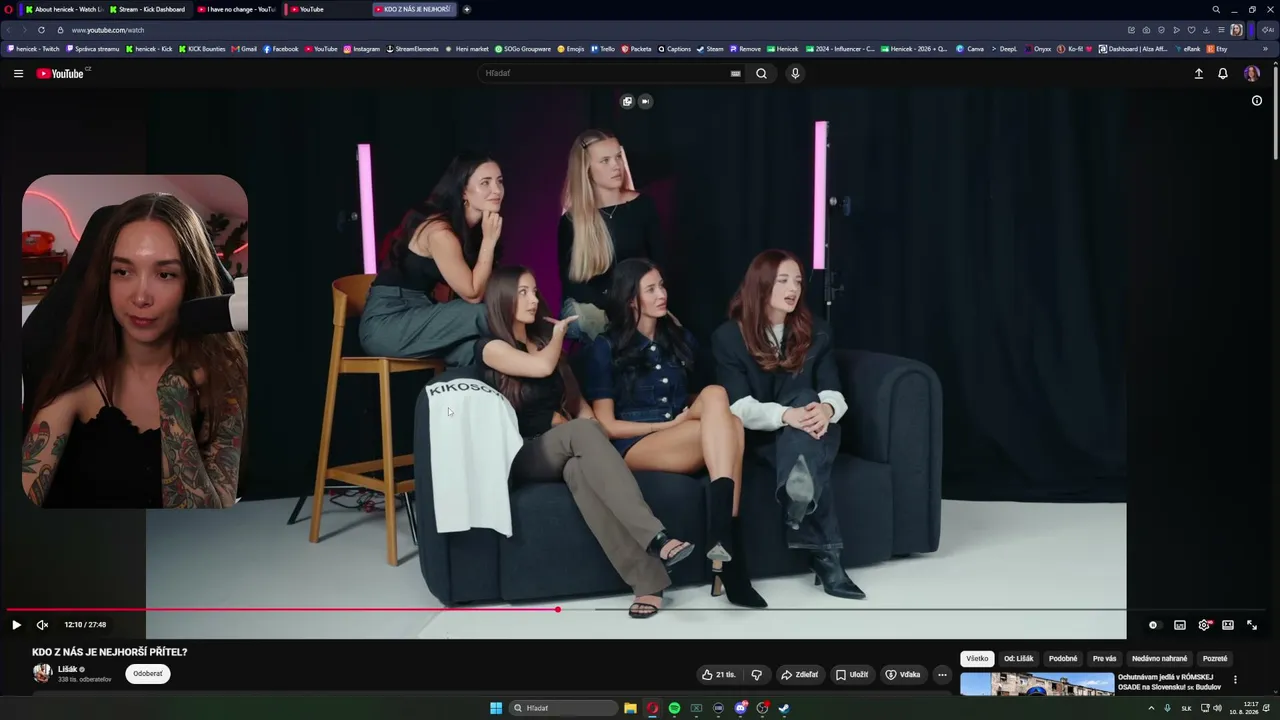Click the progress bar scrubber handle
The width and height of the screenshot is (1280, 720).
pos(558,609)
